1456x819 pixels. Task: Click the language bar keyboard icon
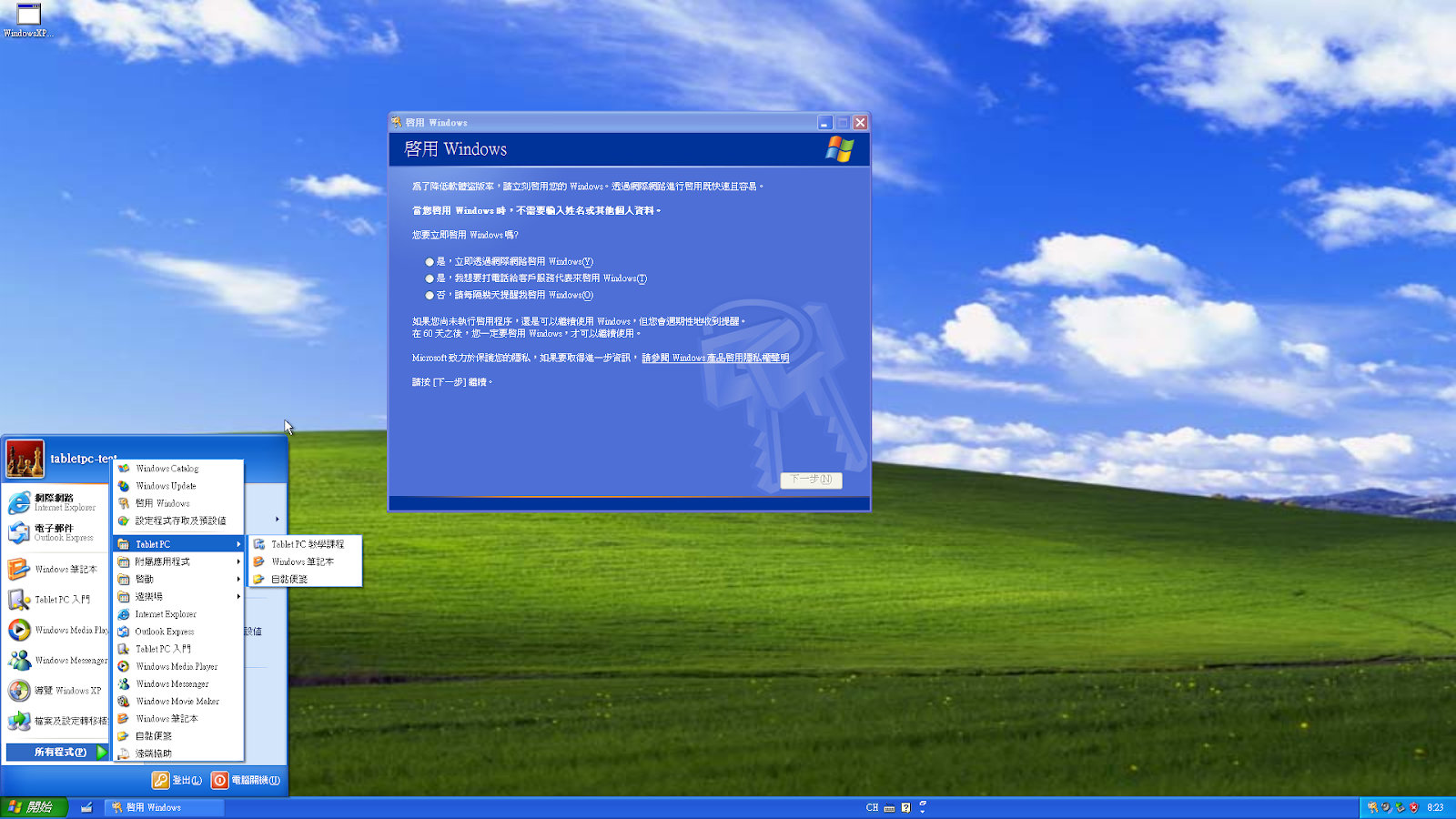click(889, 808)
